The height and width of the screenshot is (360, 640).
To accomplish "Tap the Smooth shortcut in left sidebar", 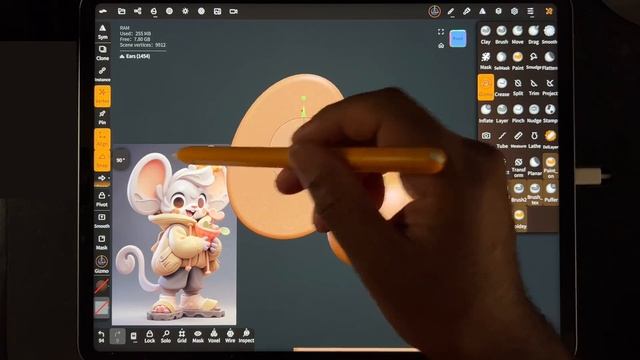I will pyautogui.click(x=102, y=220).
